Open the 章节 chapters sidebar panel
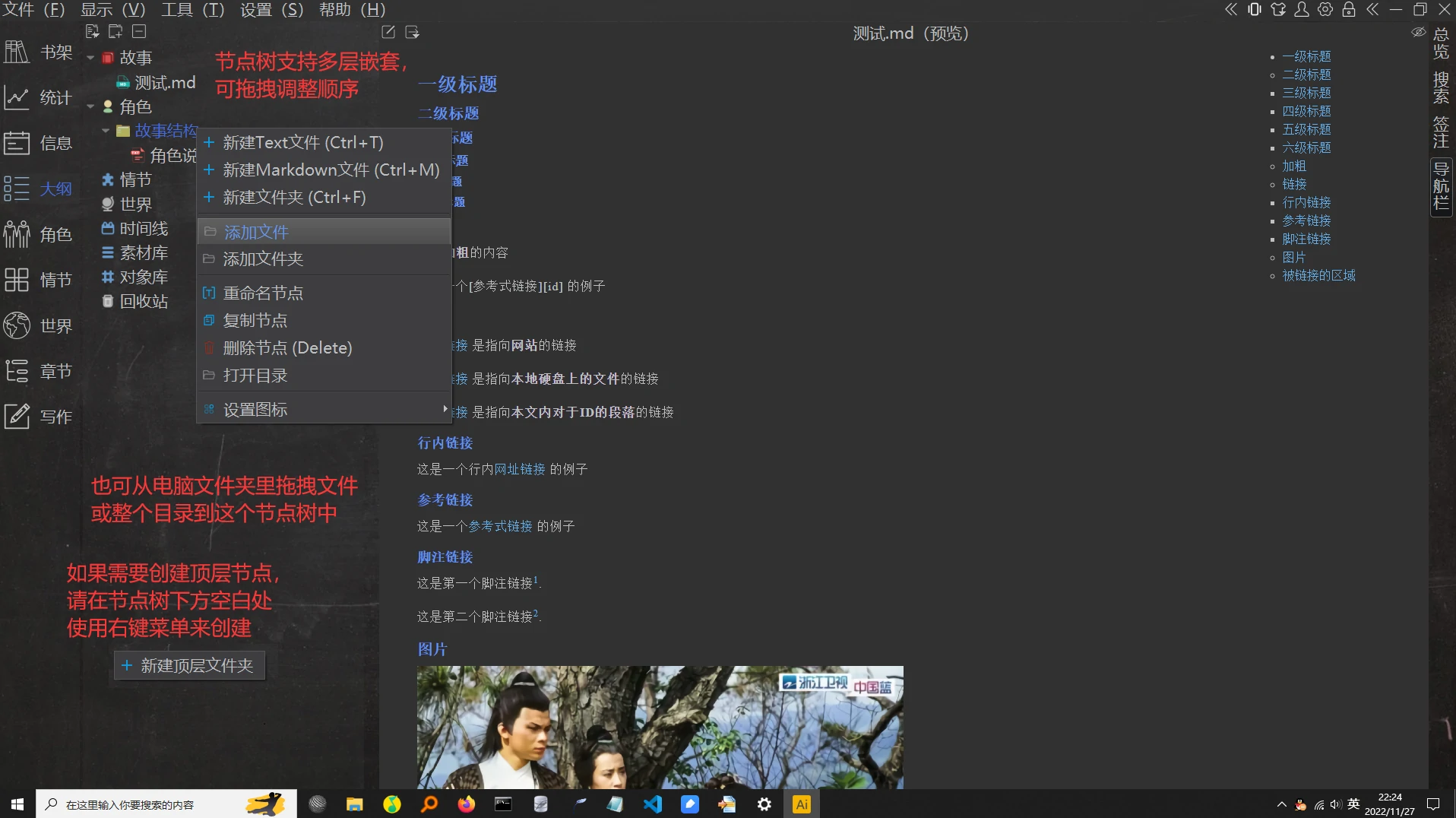This screenshot has width=1456, height=818. click(x=38, y=371)
